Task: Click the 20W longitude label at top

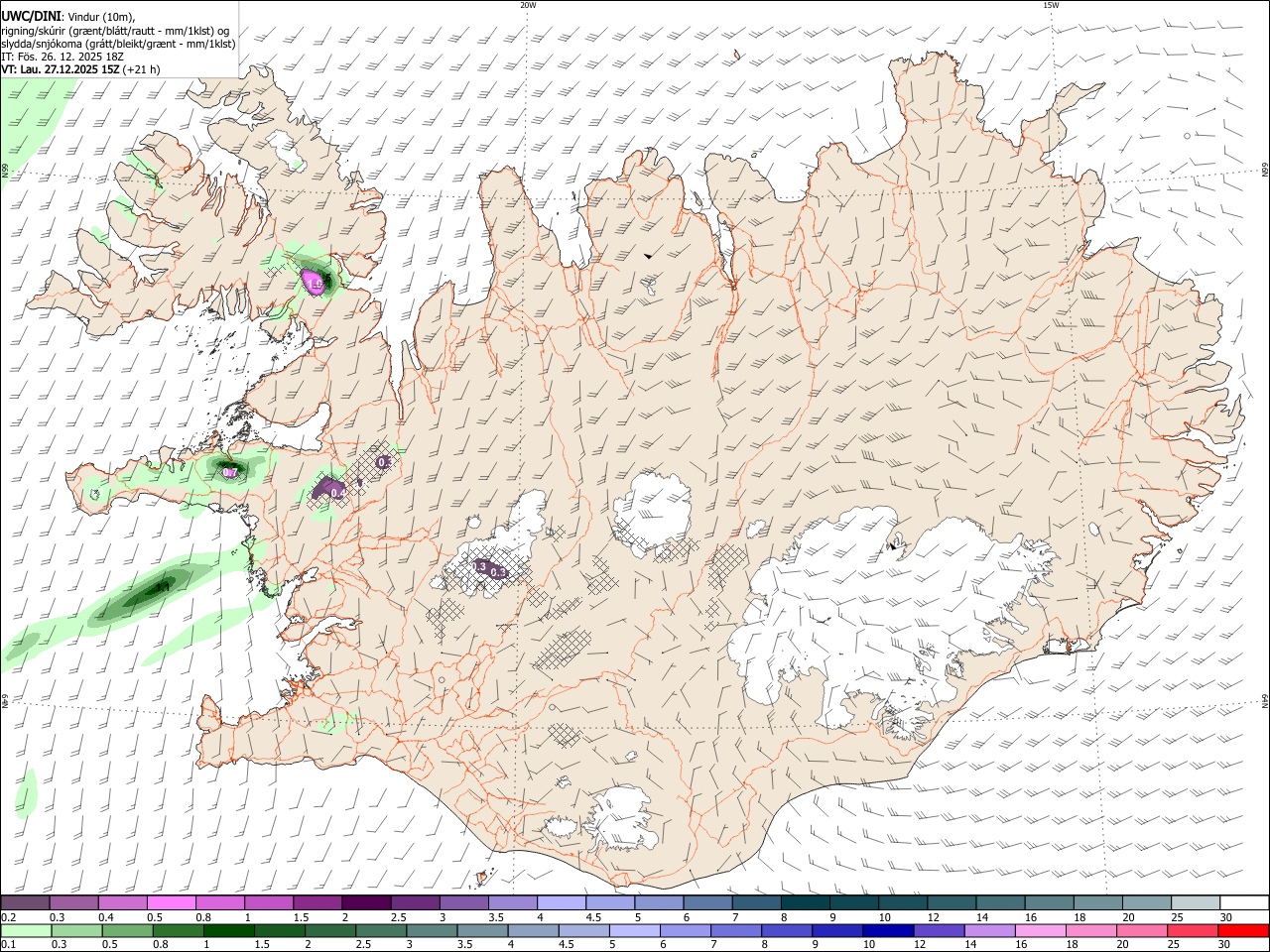Action: pyautogui.click(x=528, y=5)
